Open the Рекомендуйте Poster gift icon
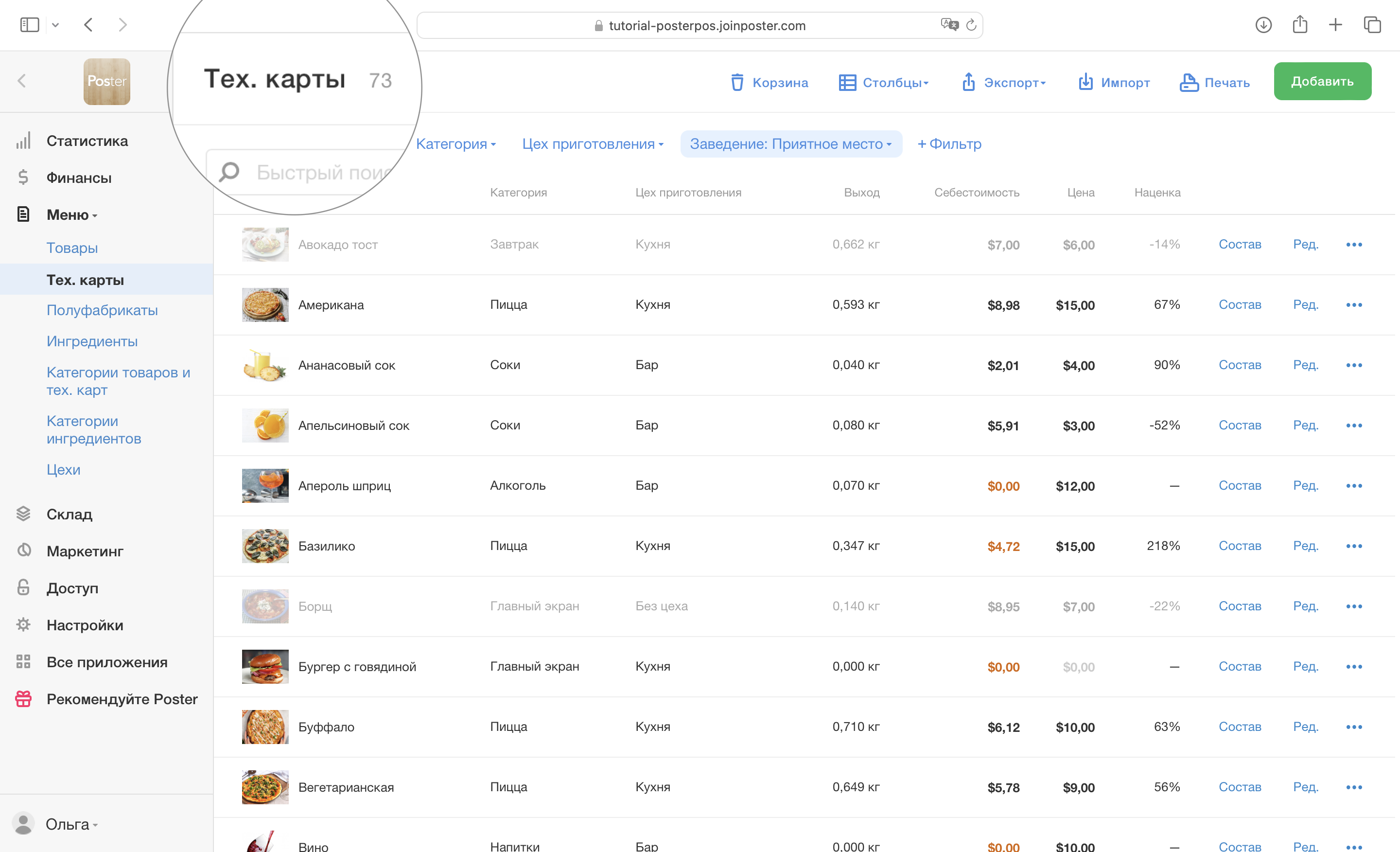This screenshot has height=852, width=1400. tap(23, 699)
